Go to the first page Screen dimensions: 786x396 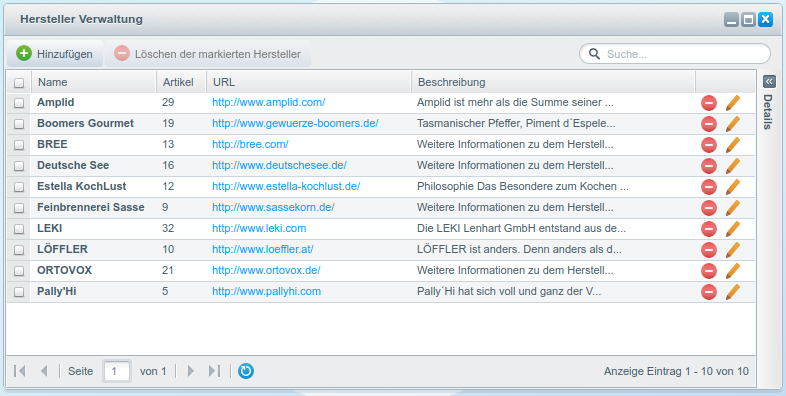point(20,371)
